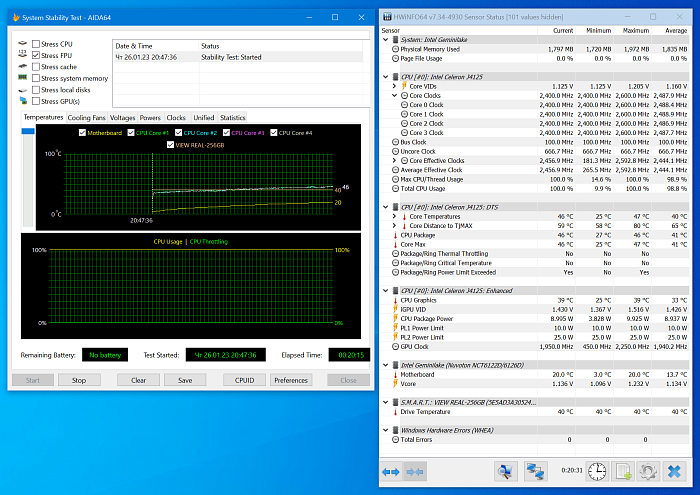The image size is (700, 495).
Task: Click the Bus Clock circle icon
Action: coord(395,142)
